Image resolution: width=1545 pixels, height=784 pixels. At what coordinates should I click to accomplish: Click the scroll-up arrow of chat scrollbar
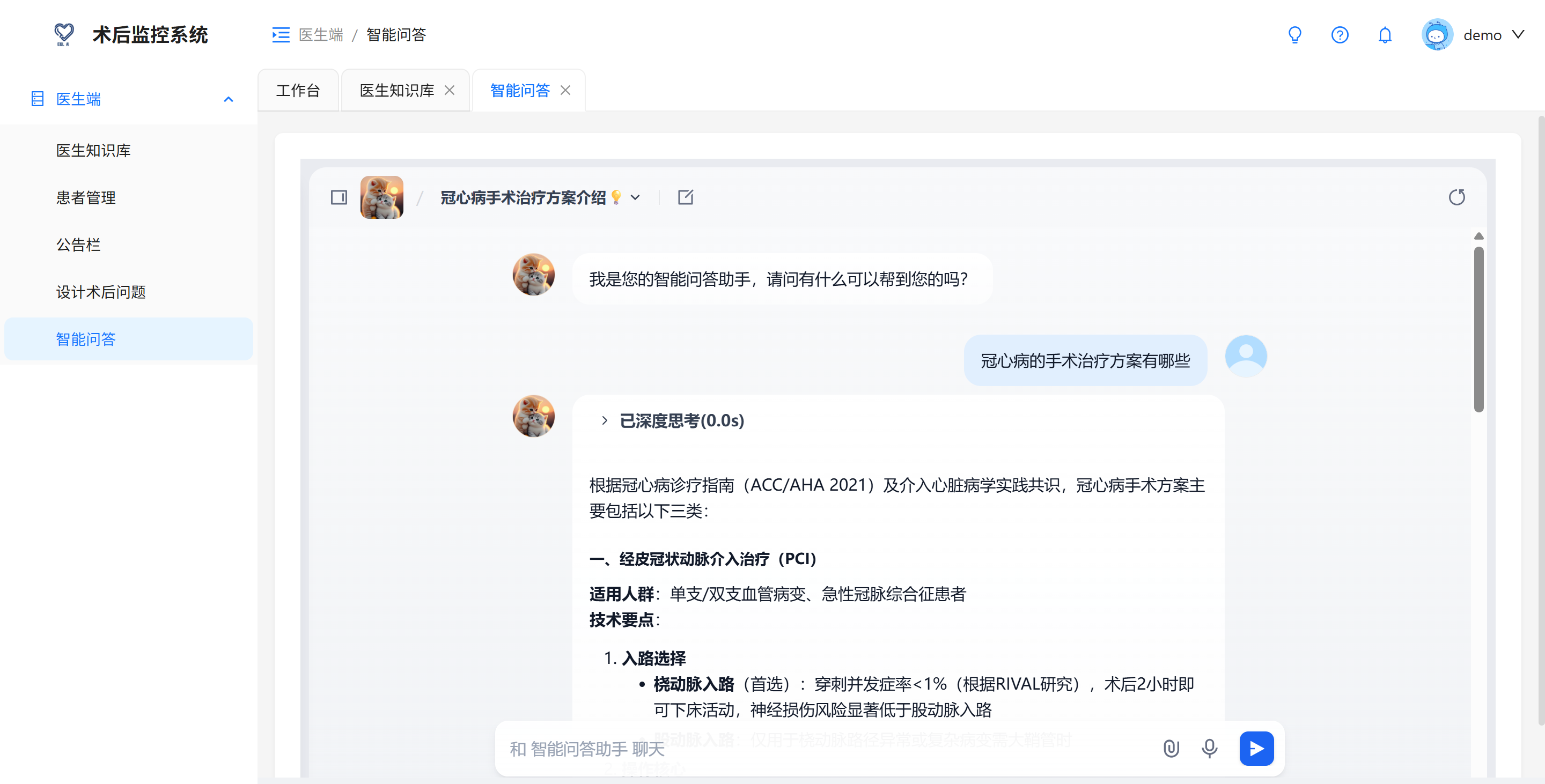click(x=1478, y=236)
